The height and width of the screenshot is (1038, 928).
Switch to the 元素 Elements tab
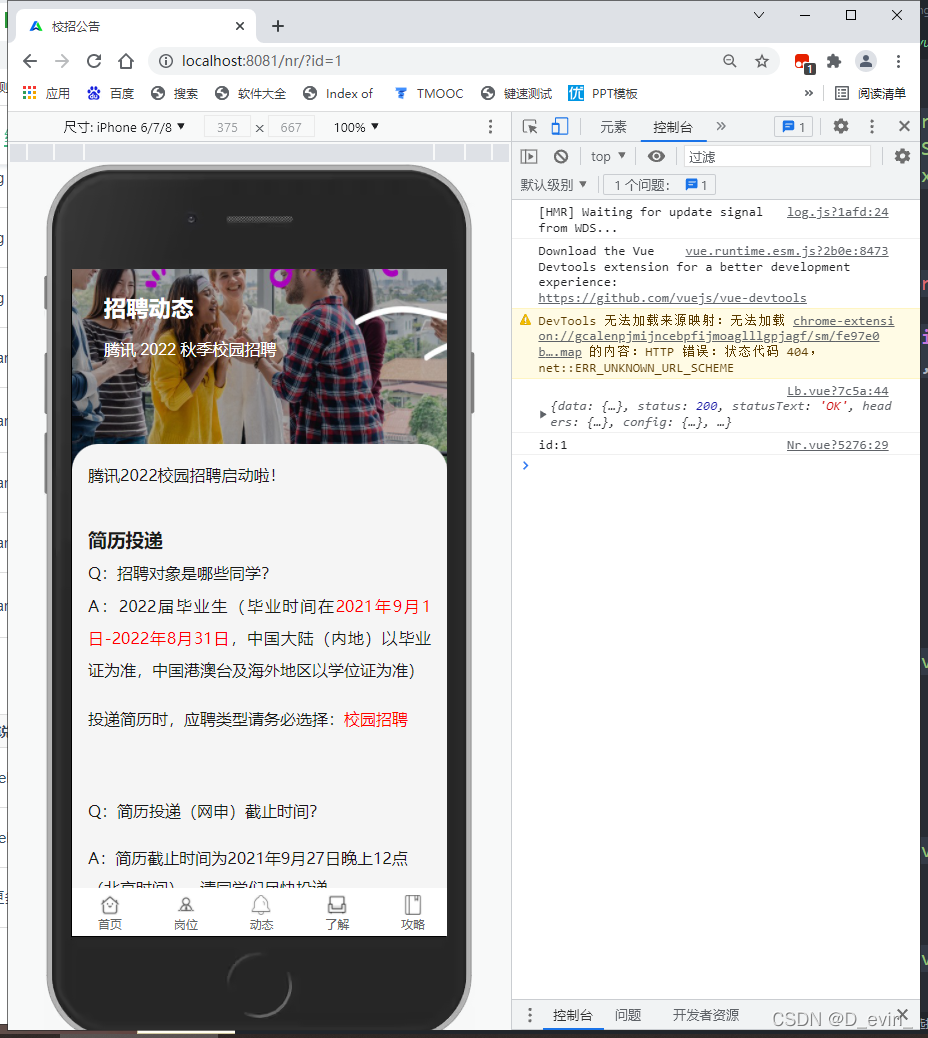613,127
